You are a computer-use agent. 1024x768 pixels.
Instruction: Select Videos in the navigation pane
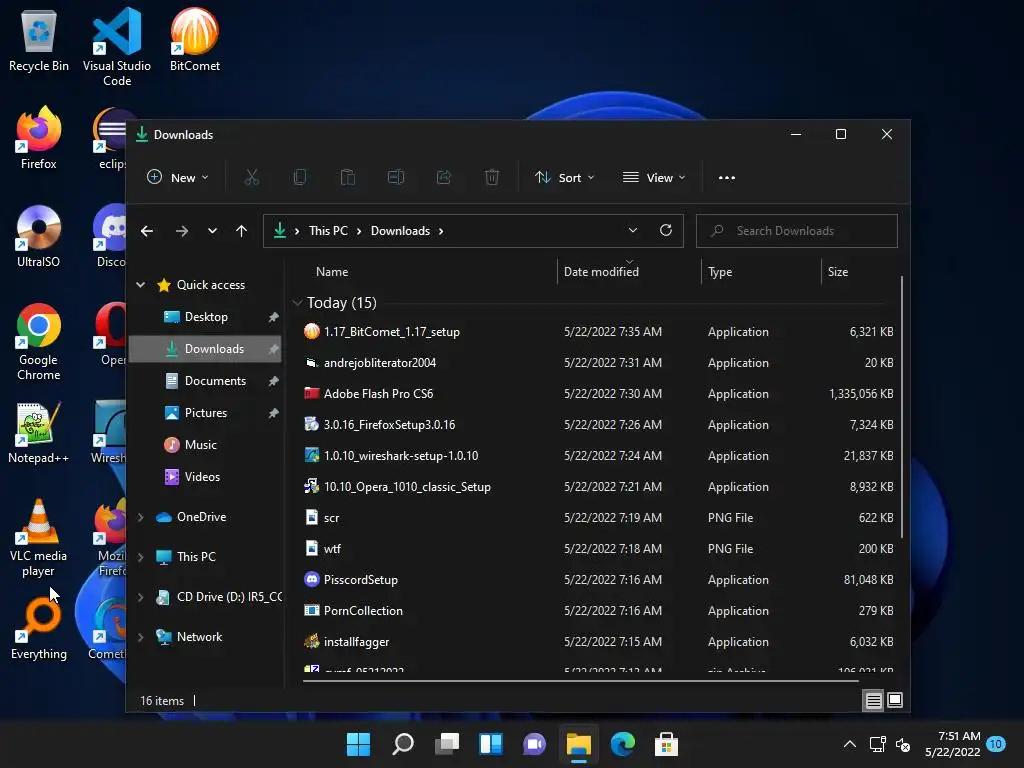pos(205,477)
